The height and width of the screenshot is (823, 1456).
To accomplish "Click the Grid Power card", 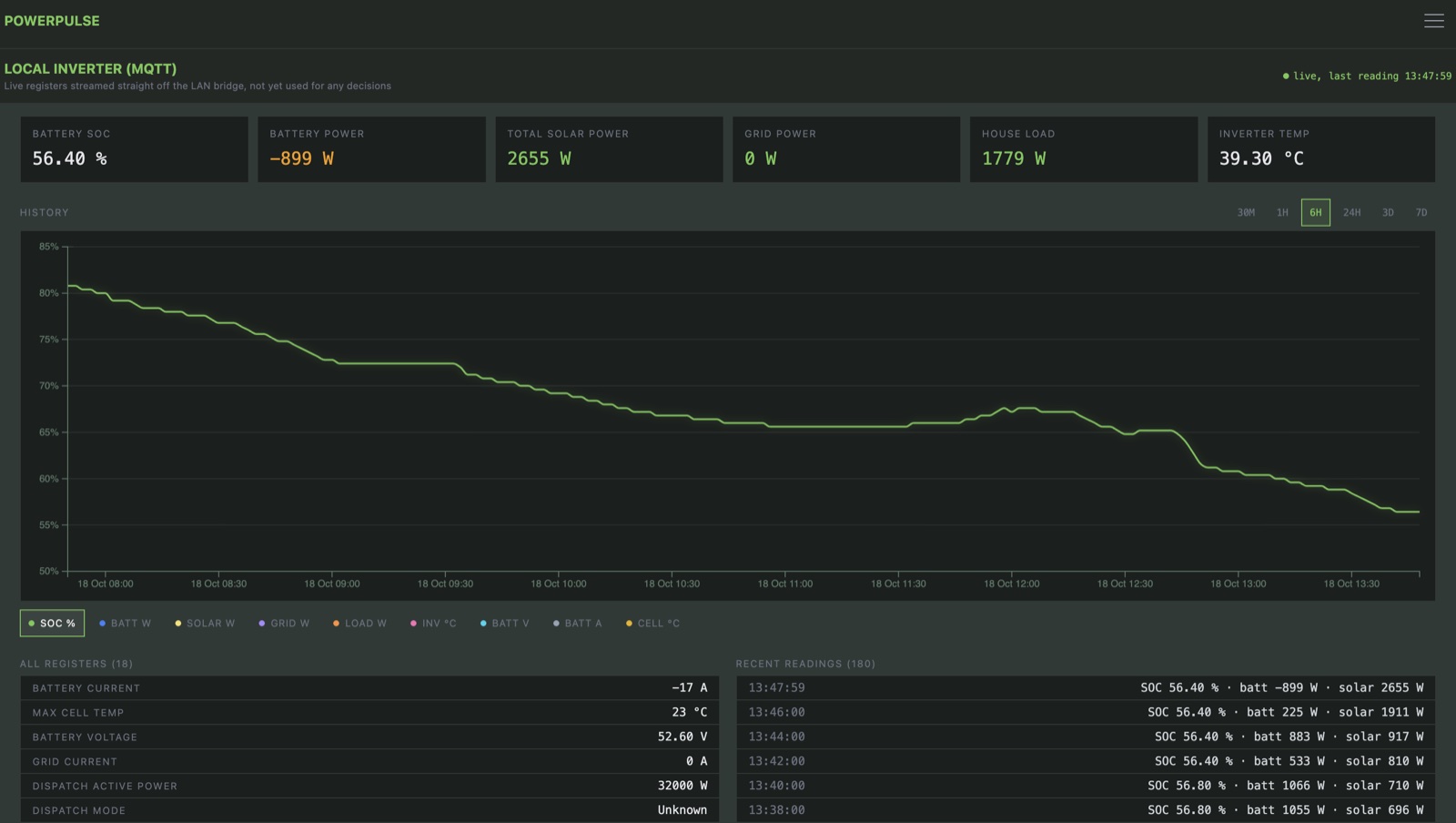I will pyautogui.click(x=846, y=149).
